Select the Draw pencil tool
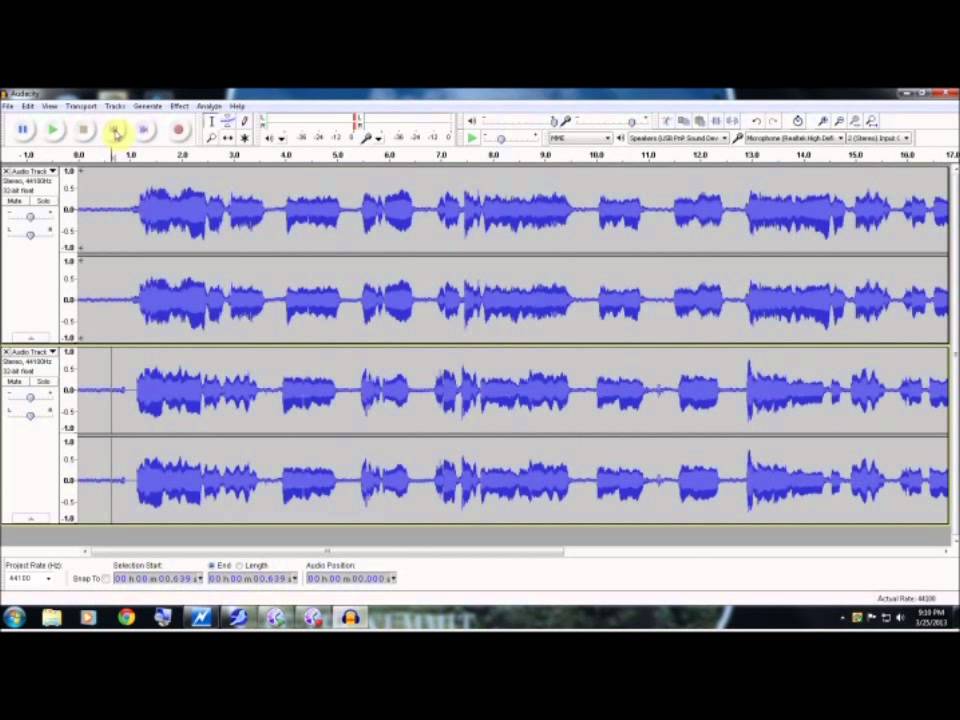Screen dimensions: 960x720 [244, 121]
